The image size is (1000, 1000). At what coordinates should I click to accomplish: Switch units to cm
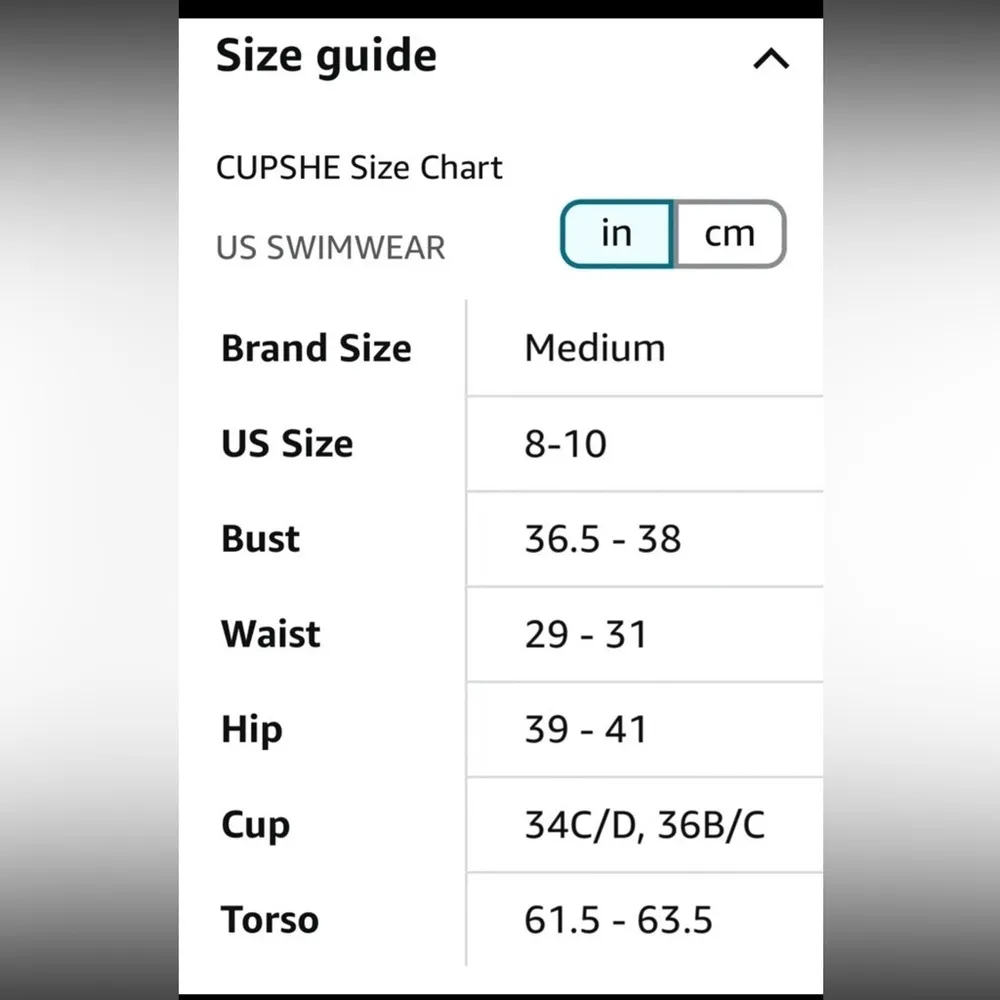[x=730, y=234]
